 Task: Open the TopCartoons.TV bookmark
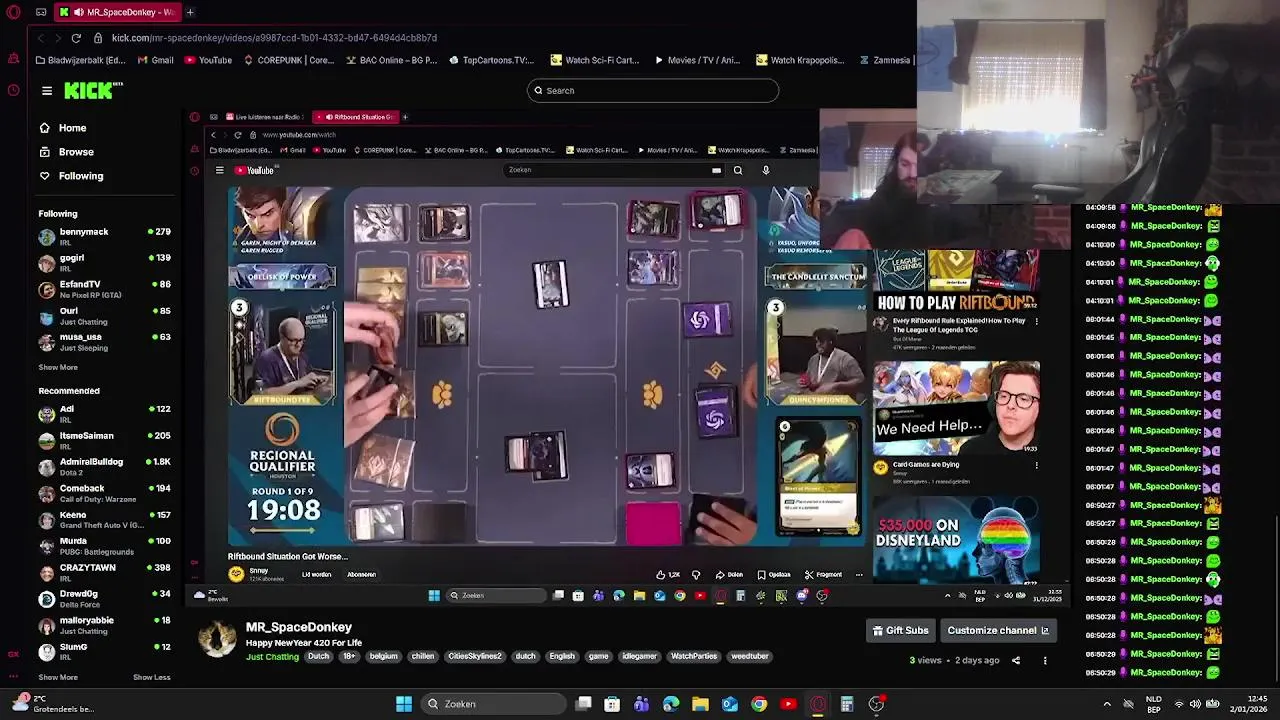491,60
